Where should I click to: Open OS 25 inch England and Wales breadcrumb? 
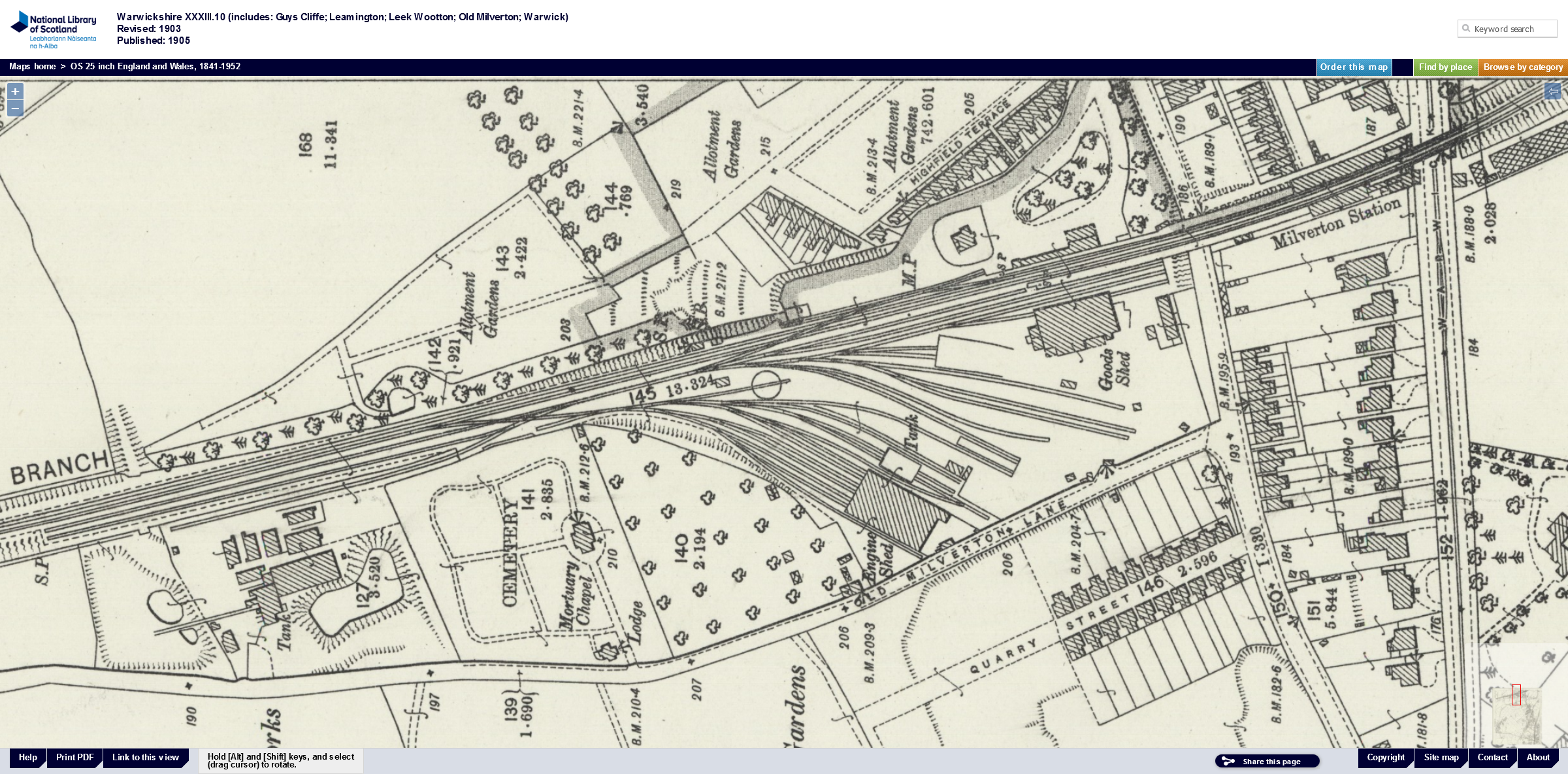coord(155,67)
